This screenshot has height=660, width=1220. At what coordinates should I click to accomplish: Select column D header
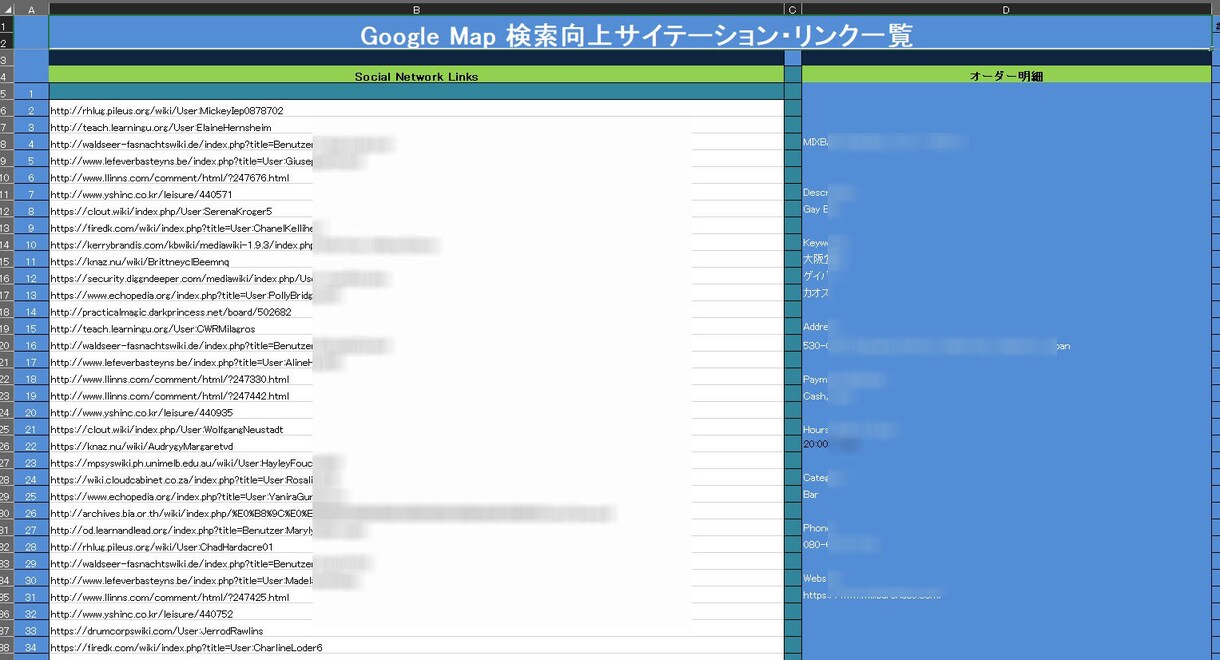tap(1006, 9)
